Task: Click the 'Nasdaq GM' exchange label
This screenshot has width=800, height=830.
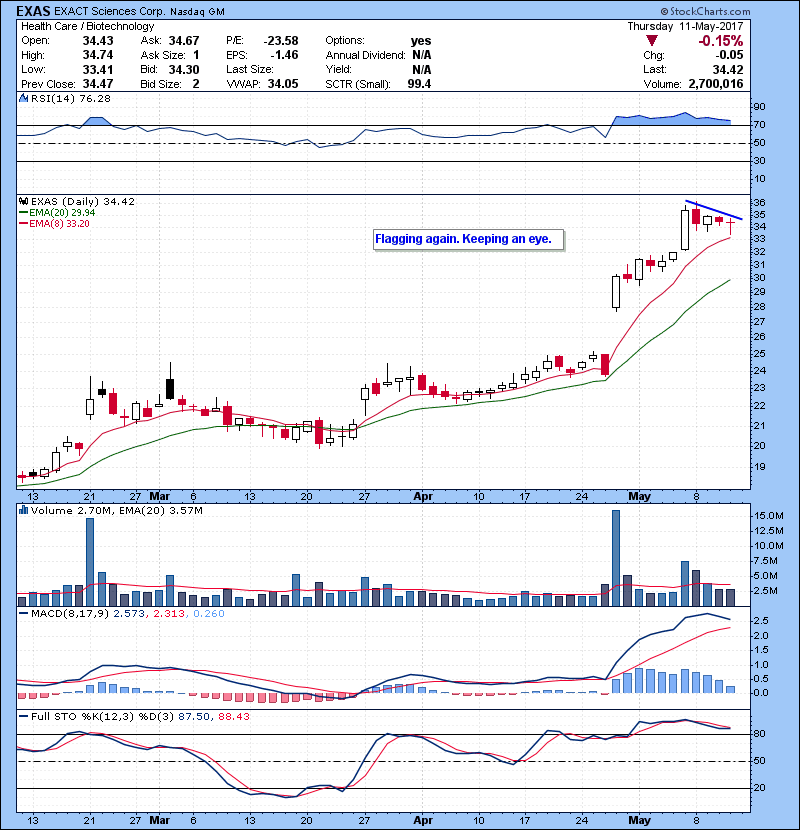Action: 197,12
